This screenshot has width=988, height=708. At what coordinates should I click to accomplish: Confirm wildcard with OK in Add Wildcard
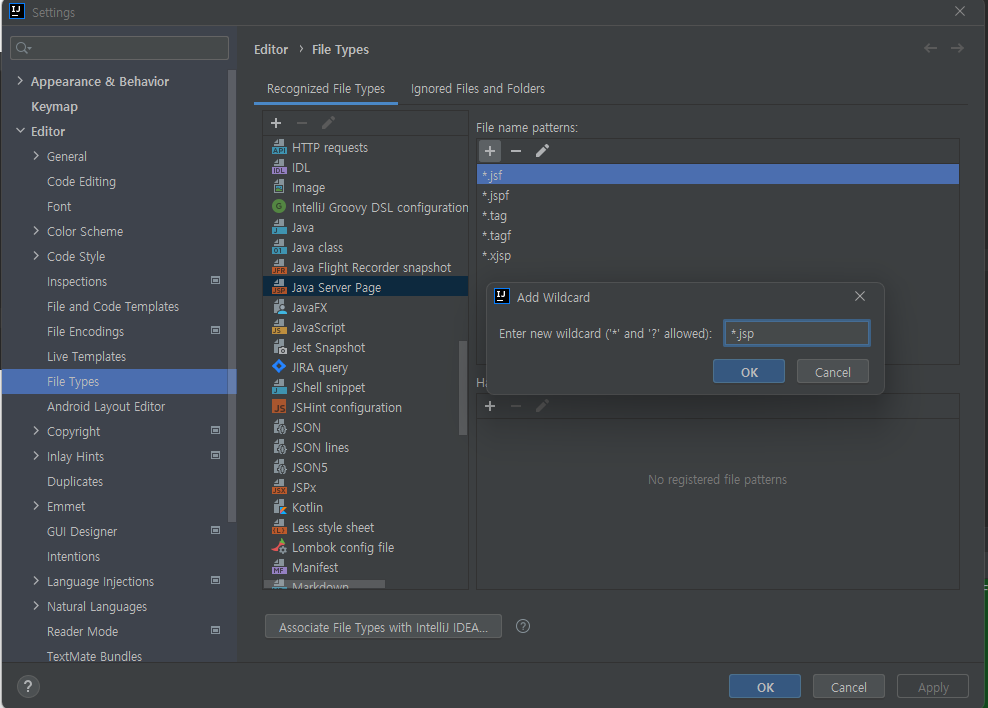pos(749,372)
